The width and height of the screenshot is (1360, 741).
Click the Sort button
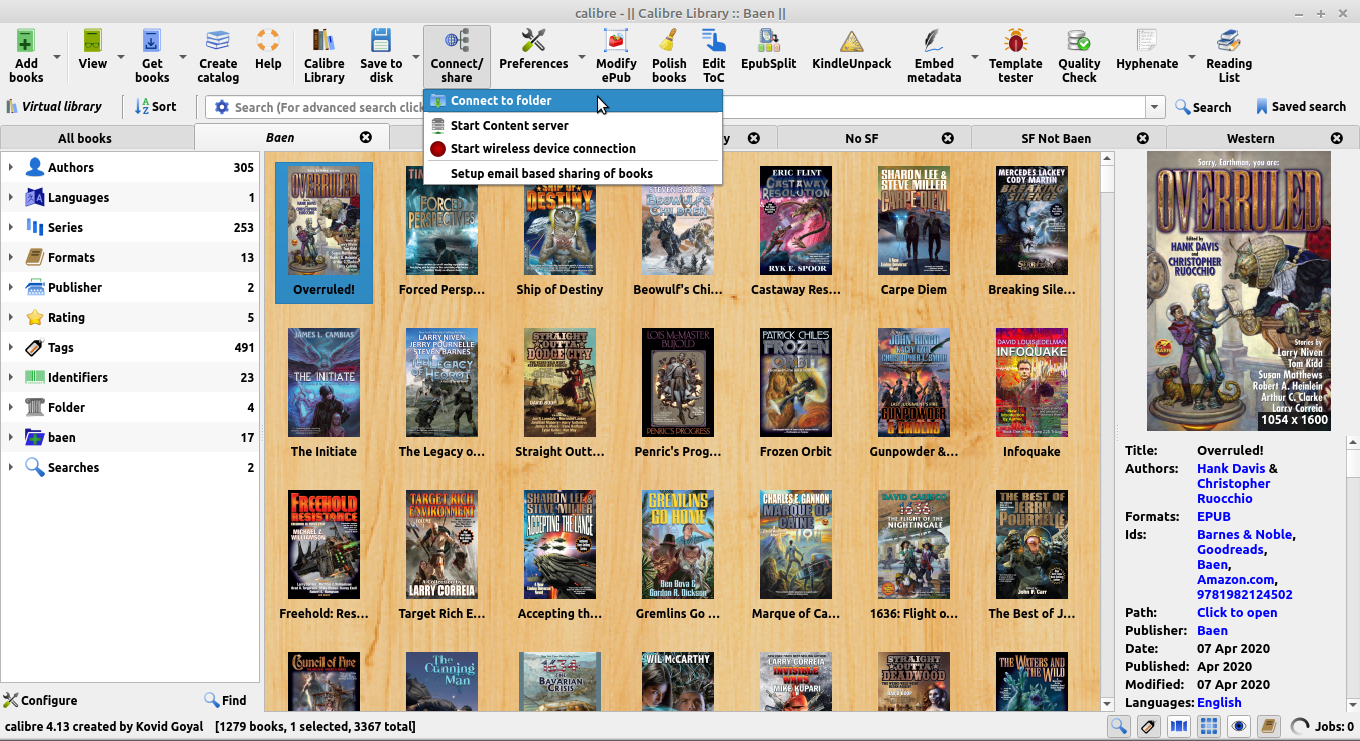(x=156, y=107)
